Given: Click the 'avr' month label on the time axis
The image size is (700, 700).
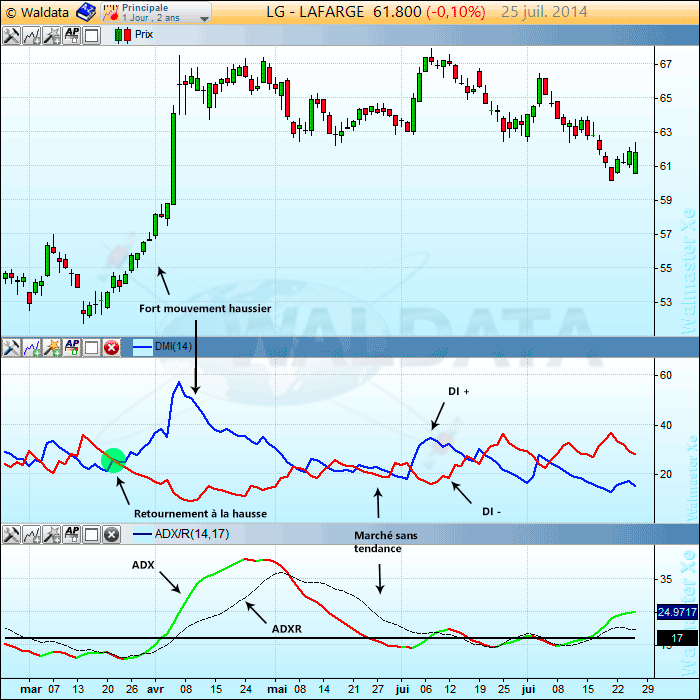Looking at the screenshot, I should tap(155, 689).
